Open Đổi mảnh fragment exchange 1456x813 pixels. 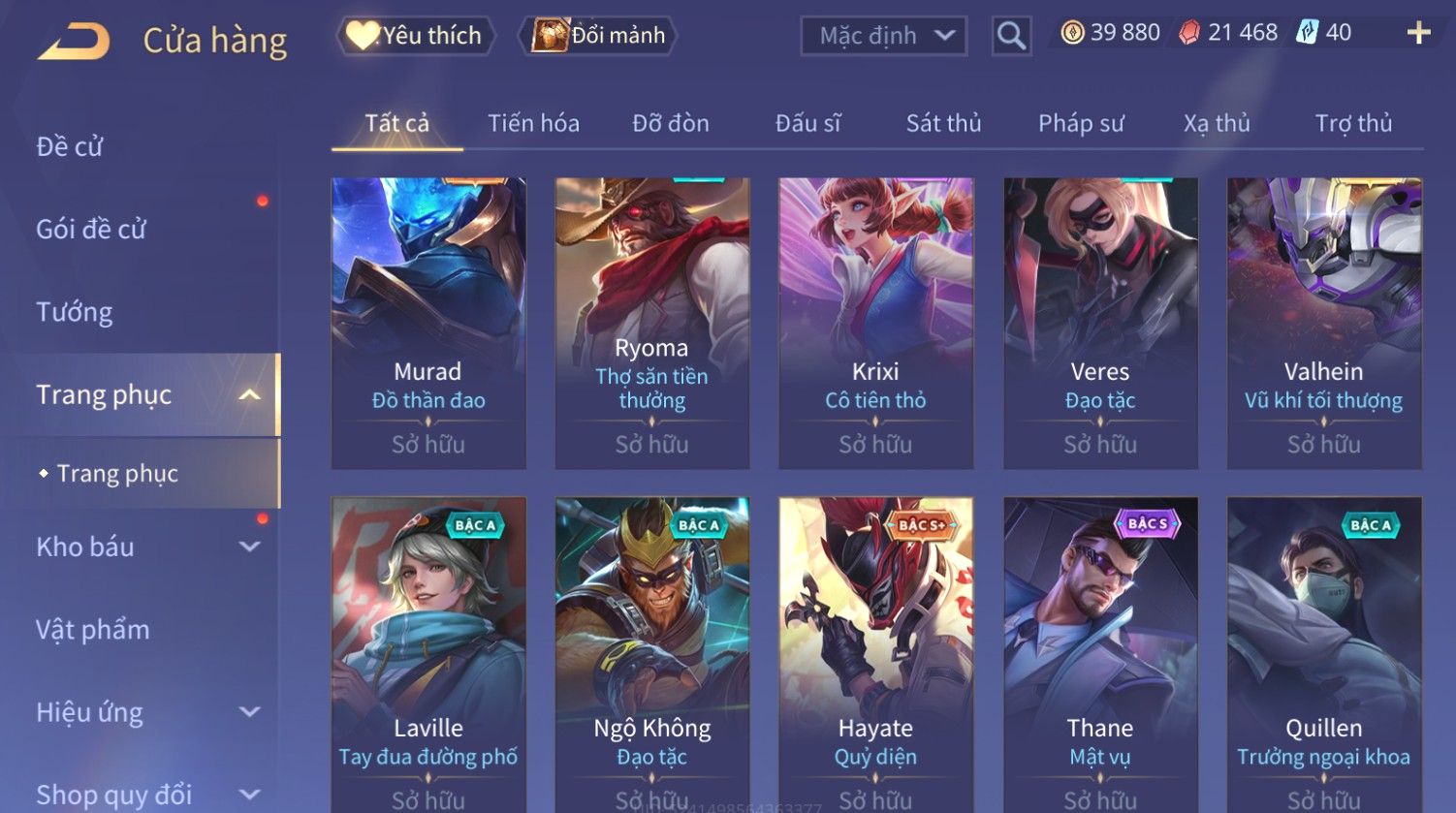coord(597,36)
